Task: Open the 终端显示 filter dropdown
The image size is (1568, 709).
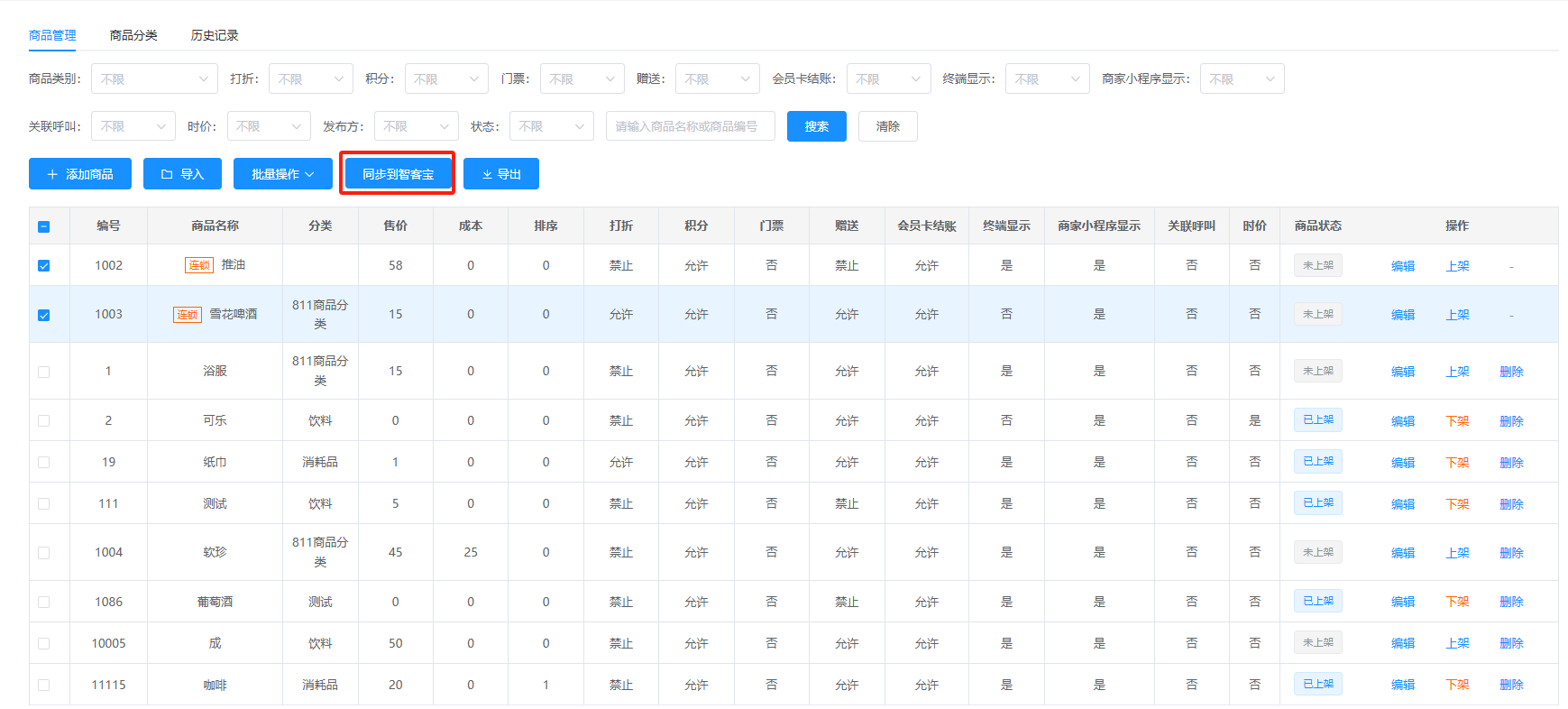Action: [1048, 78]
